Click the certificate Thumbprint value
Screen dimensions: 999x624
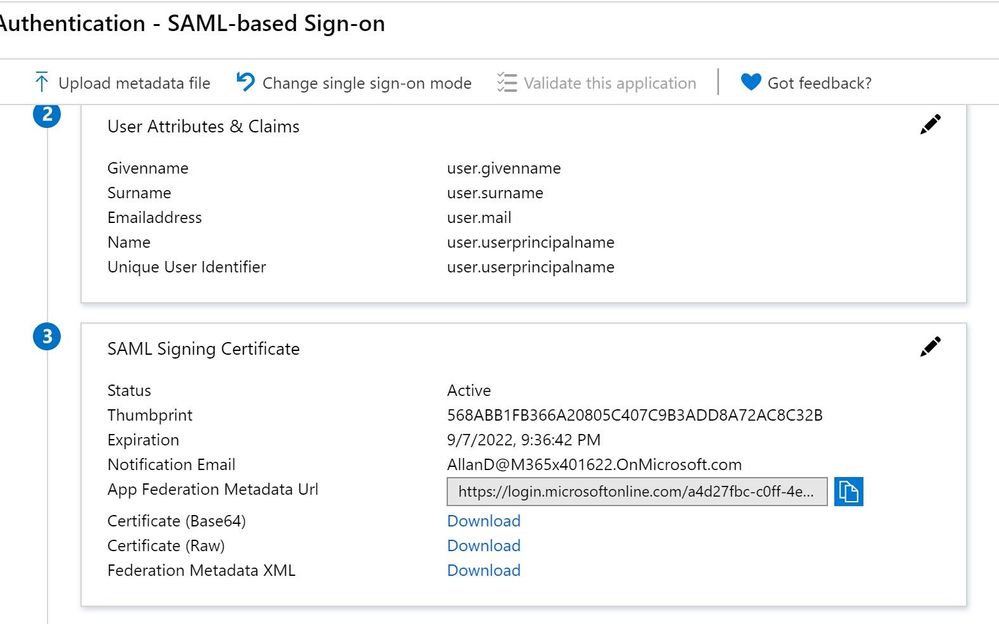coord(635,415)
